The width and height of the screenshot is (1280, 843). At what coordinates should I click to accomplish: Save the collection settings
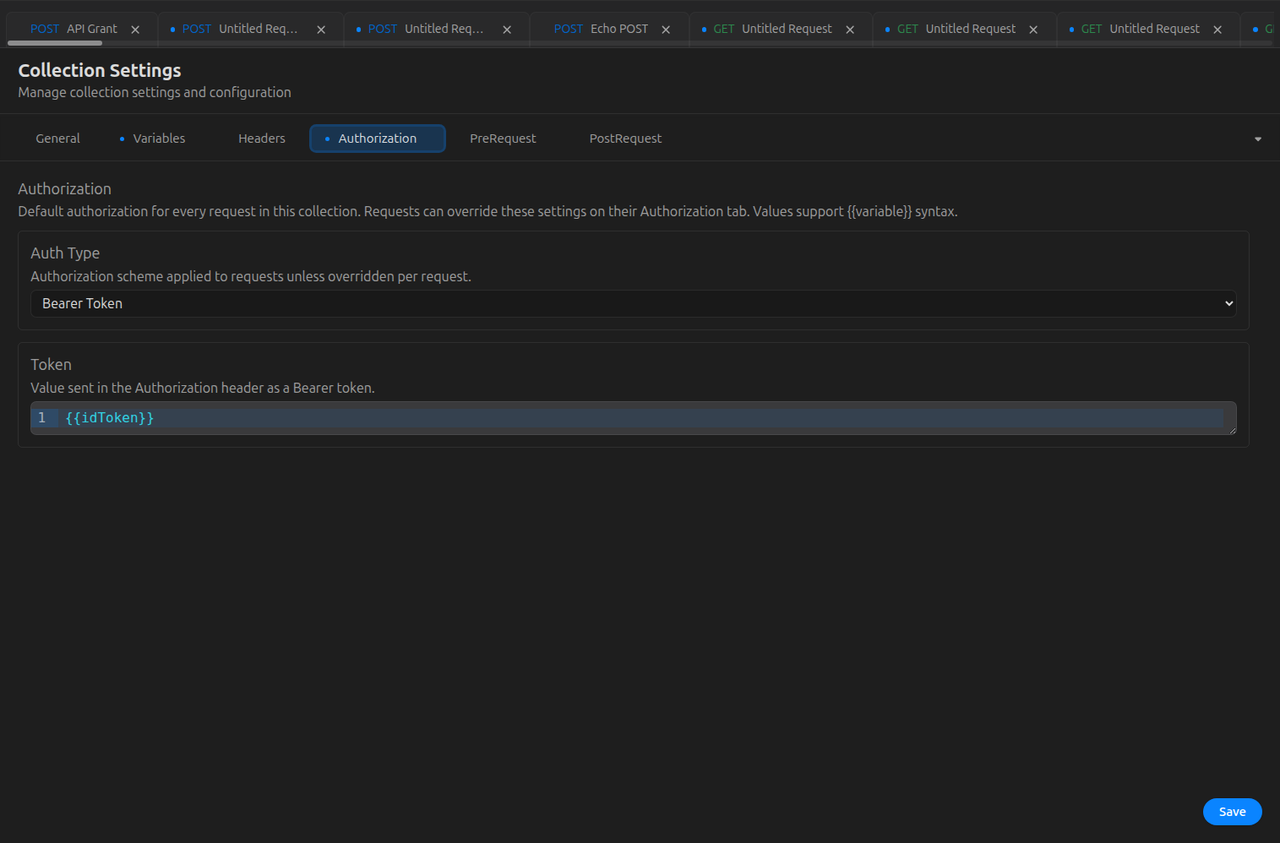coord(1232,811)
